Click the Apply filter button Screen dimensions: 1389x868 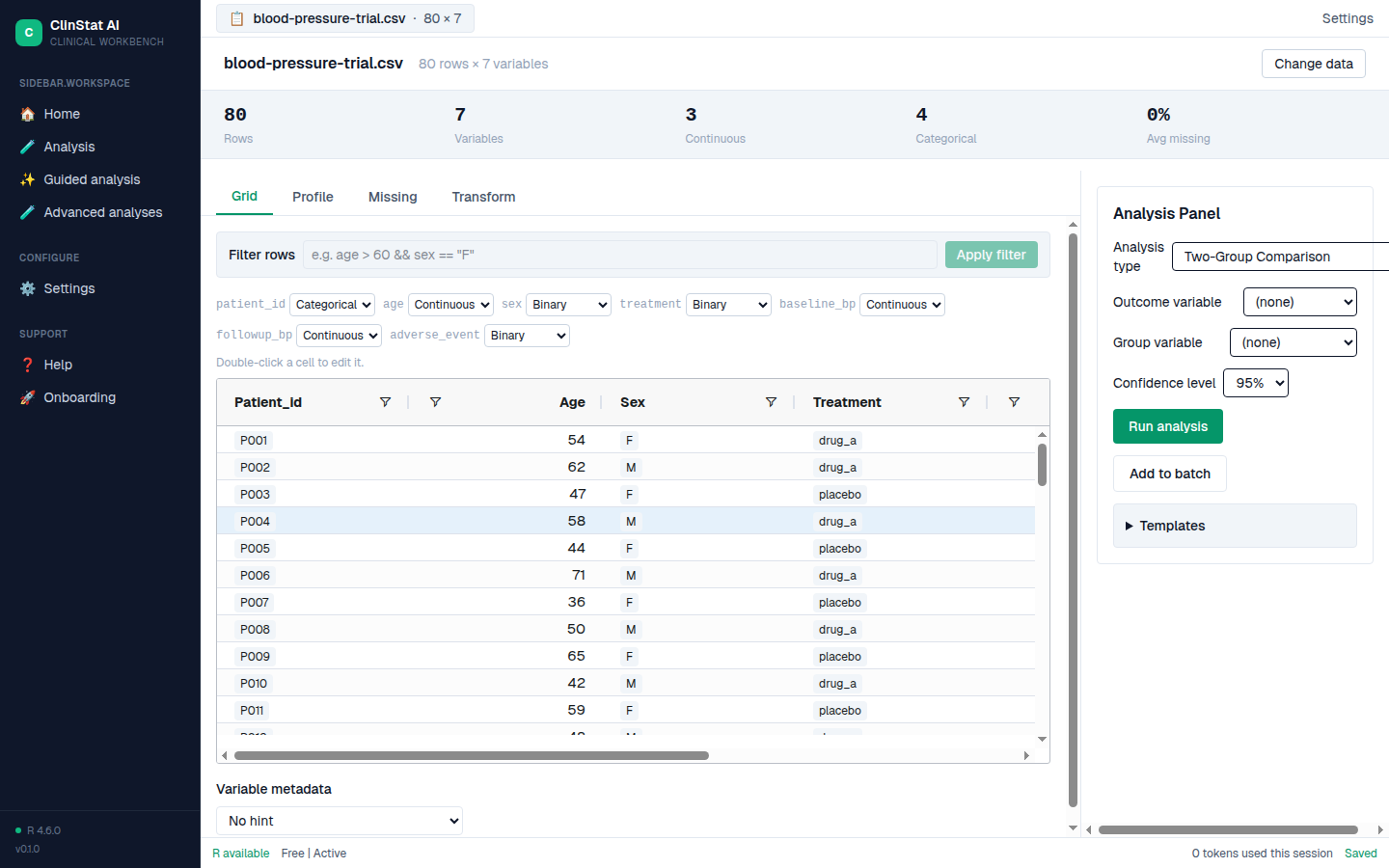pos(991,255)
